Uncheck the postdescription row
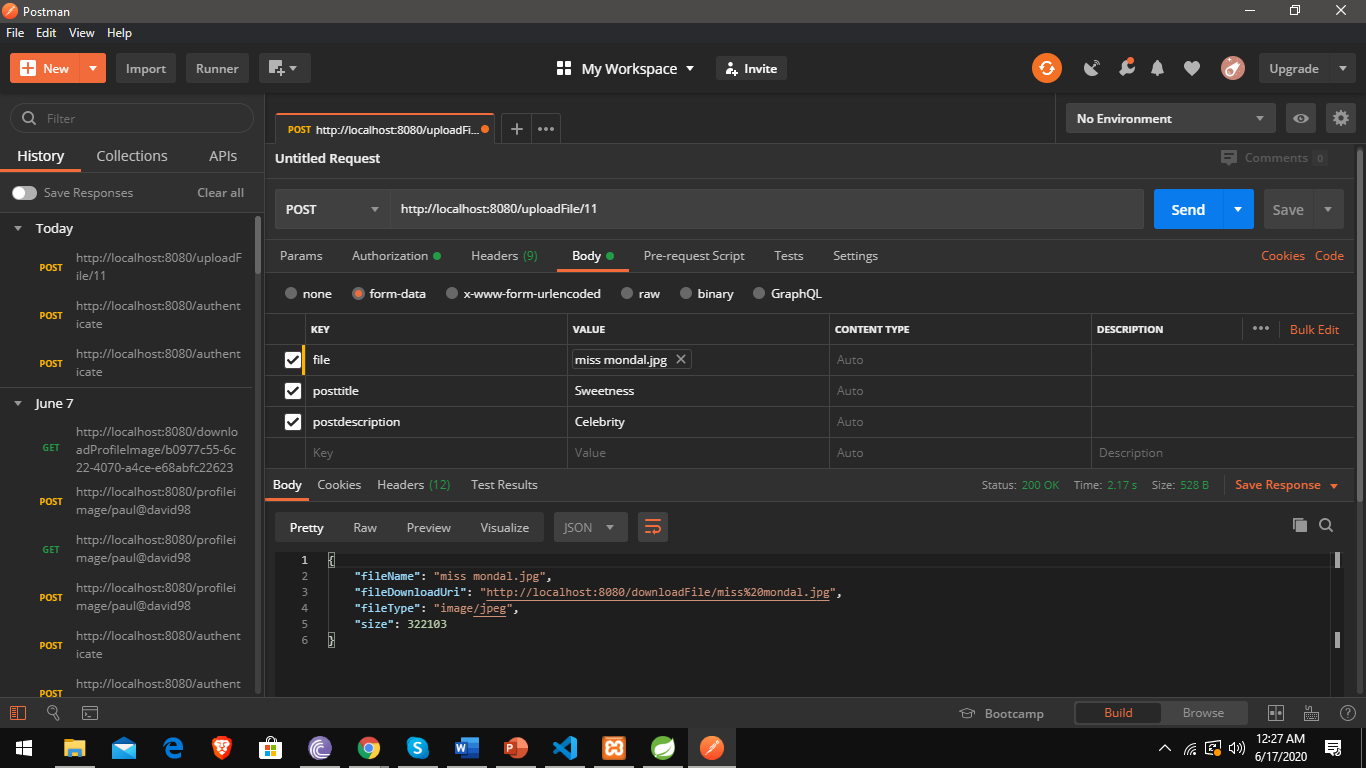Image resolution: width=1366 pixels, height=768 pixels. tap(293, 422)
